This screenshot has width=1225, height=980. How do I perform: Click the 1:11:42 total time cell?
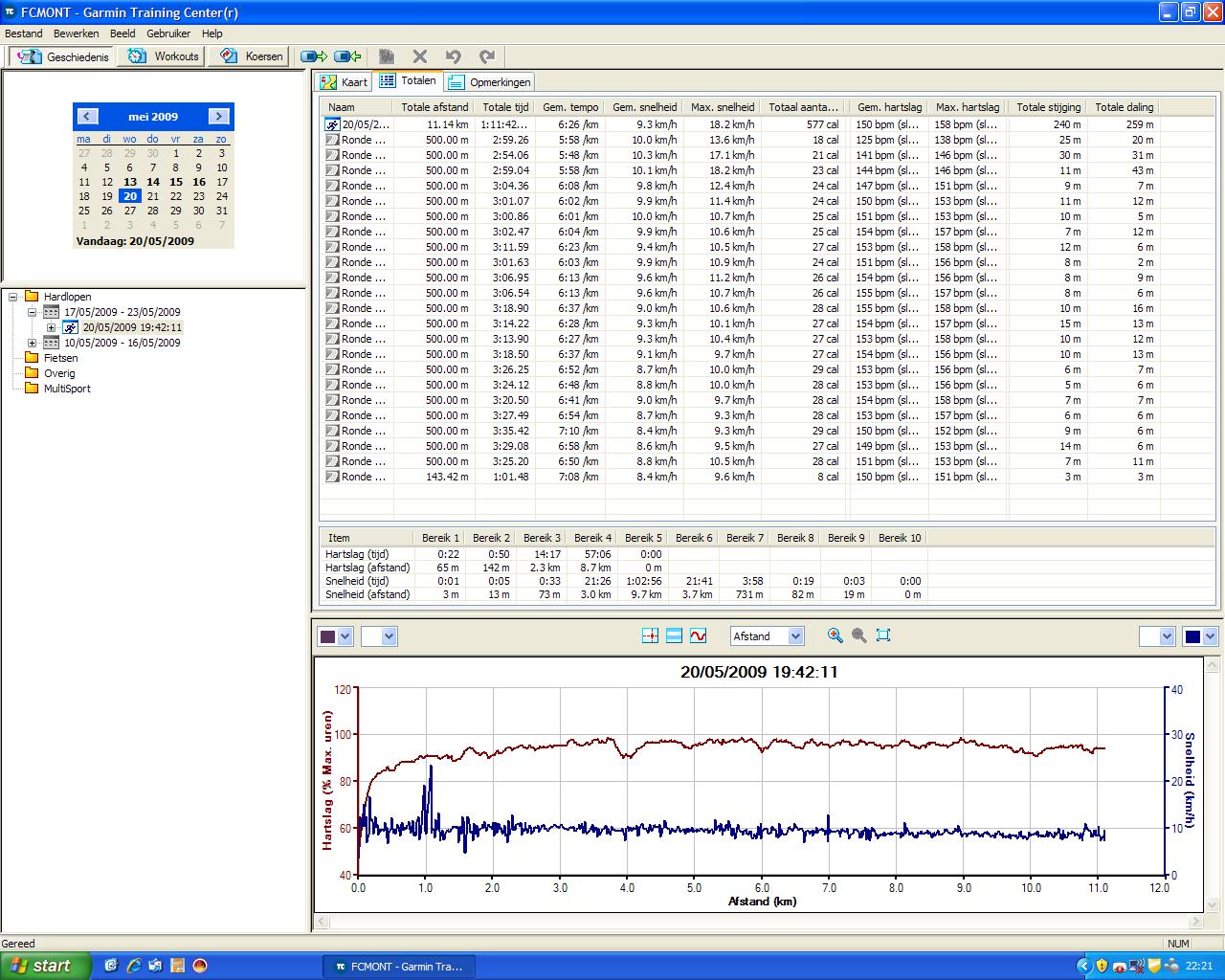(x=504, y=124)
